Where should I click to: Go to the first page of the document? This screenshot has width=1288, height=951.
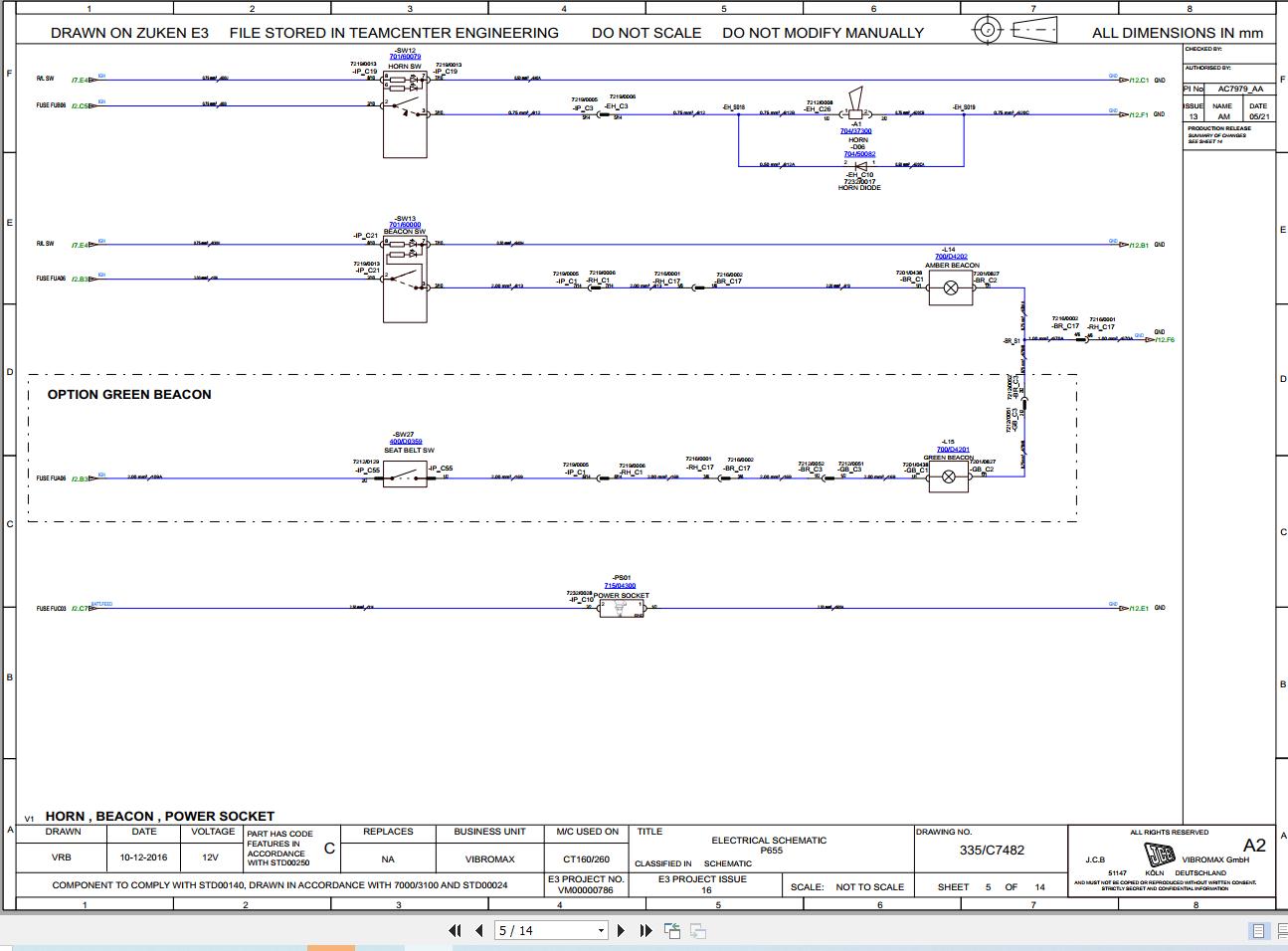(x=456, y=930)
